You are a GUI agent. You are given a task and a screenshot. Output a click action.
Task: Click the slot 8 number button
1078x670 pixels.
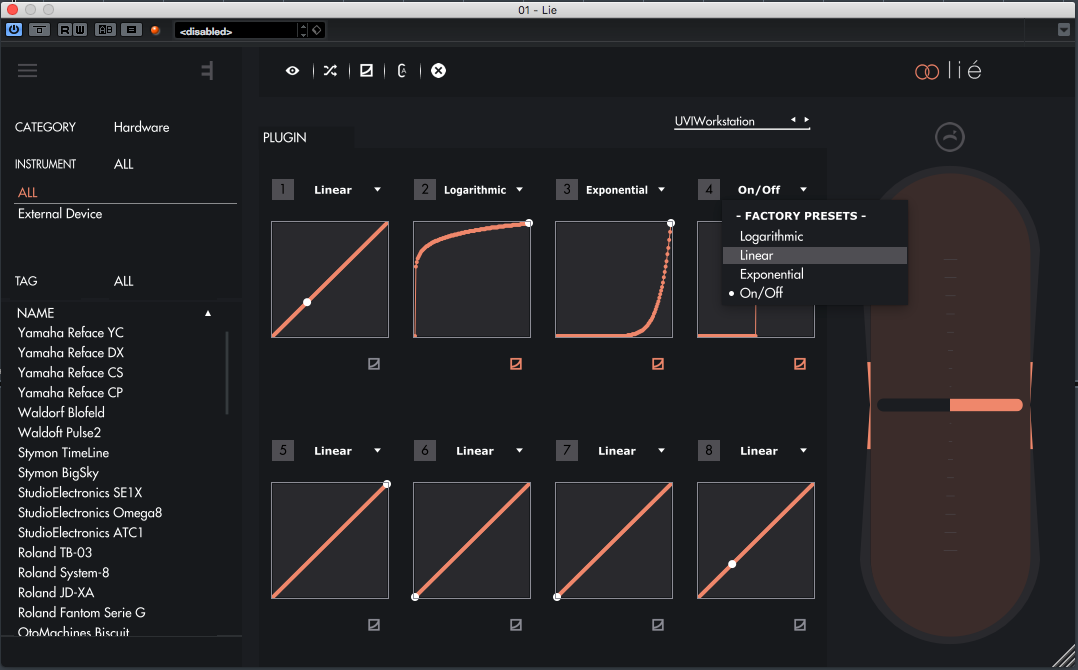(x=709, y=451)
